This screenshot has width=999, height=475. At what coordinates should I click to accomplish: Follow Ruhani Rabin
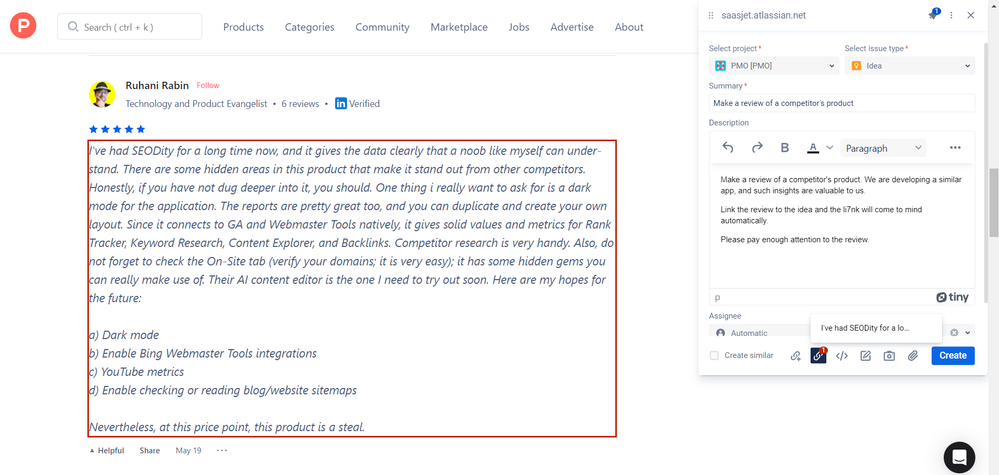point(208,85)
